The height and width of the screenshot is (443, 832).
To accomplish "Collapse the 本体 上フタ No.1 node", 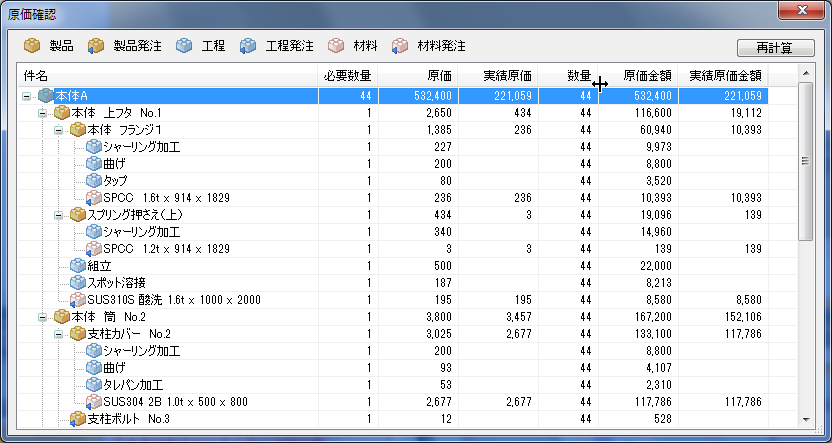I will [42, 113].
